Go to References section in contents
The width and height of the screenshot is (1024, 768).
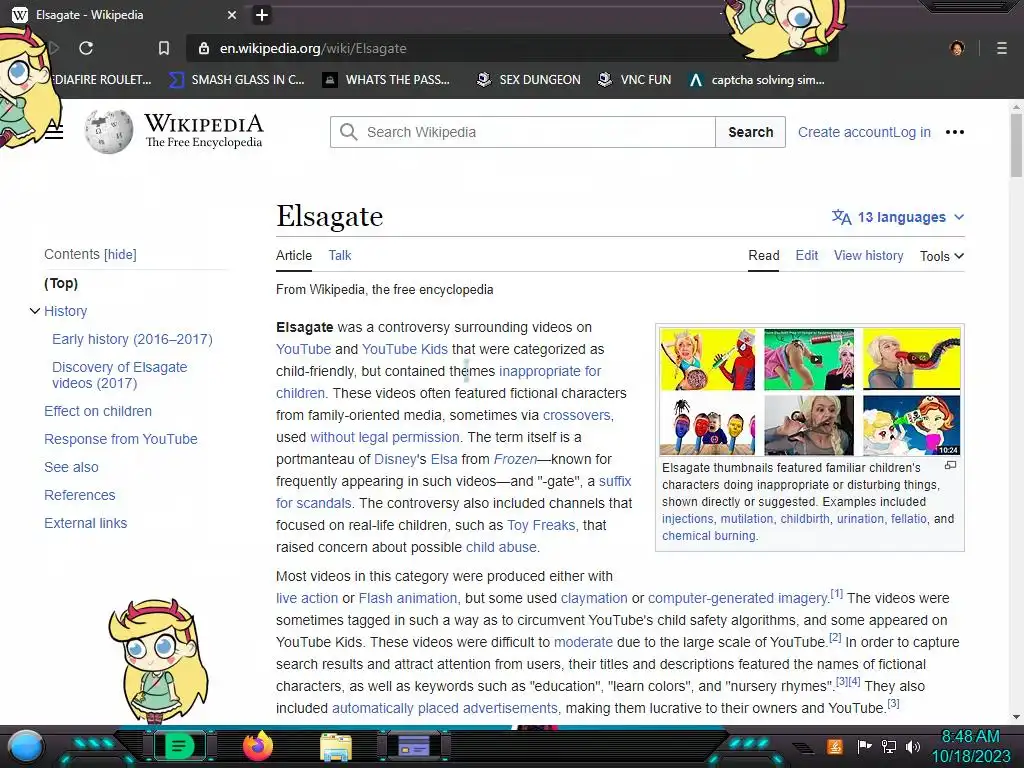[80, 495]
